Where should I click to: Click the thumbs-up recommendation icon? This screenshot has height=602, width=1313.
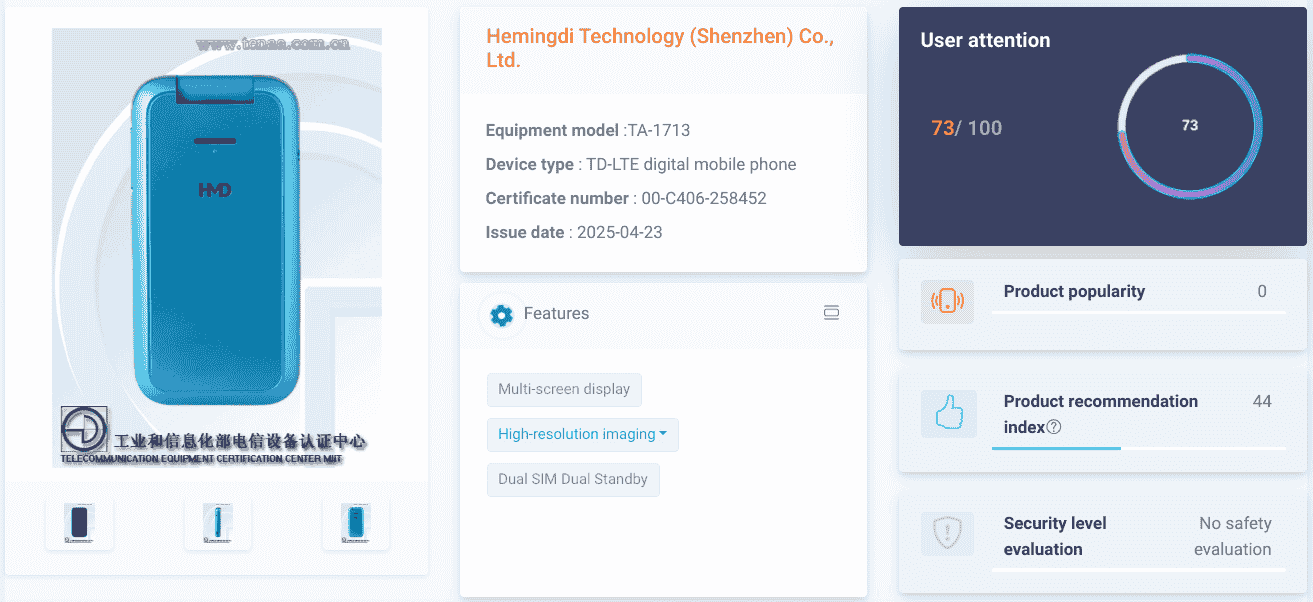pos(947,413)
